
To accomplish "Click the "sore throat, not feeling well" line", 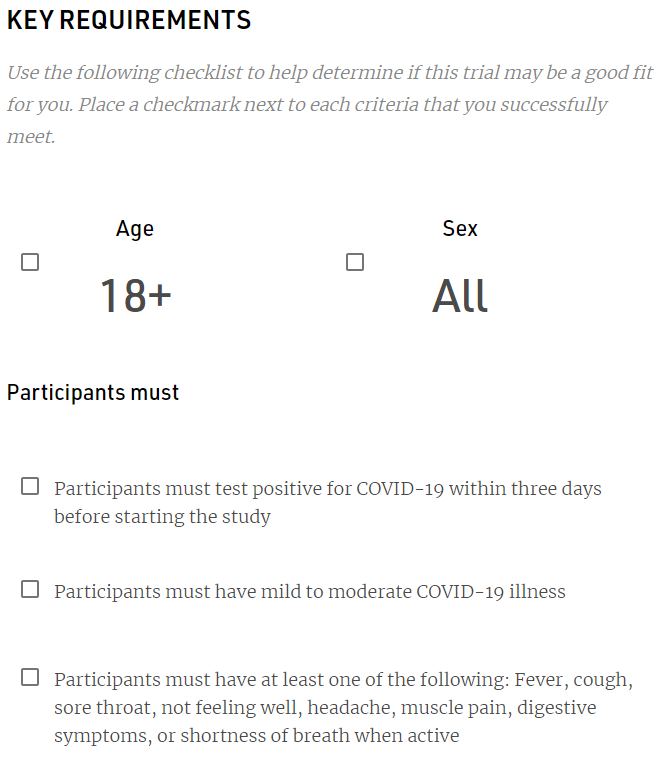I will tap(325, 708).
